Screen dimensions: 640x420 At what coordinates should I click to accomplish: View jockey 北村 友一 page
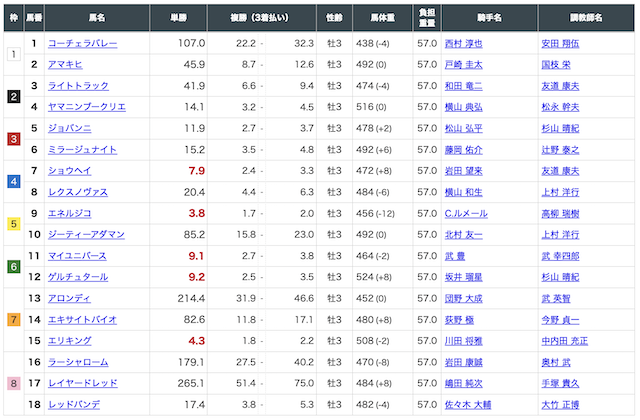pos(464,234)
